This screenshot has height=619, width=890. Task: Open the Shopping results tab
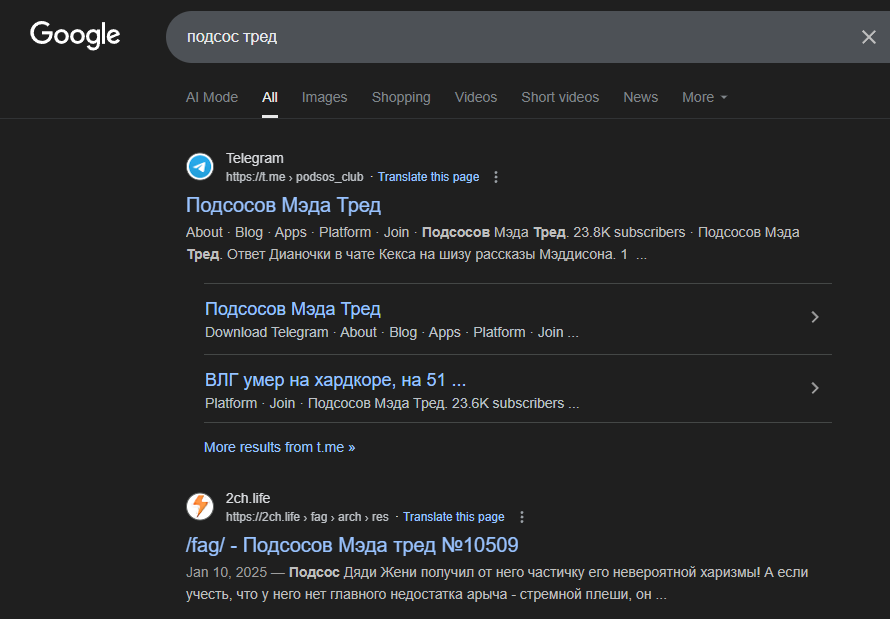(401, 97)
